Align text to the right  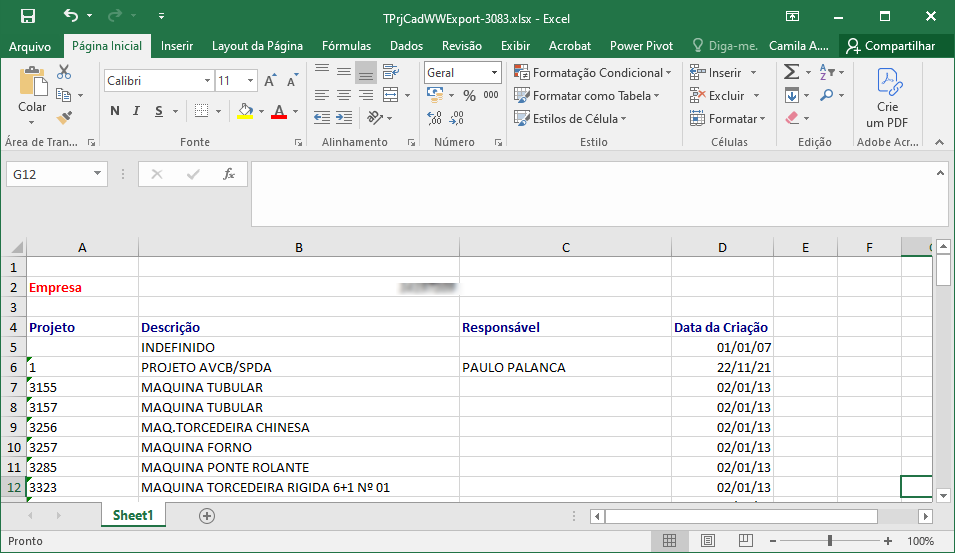(366, 95)
